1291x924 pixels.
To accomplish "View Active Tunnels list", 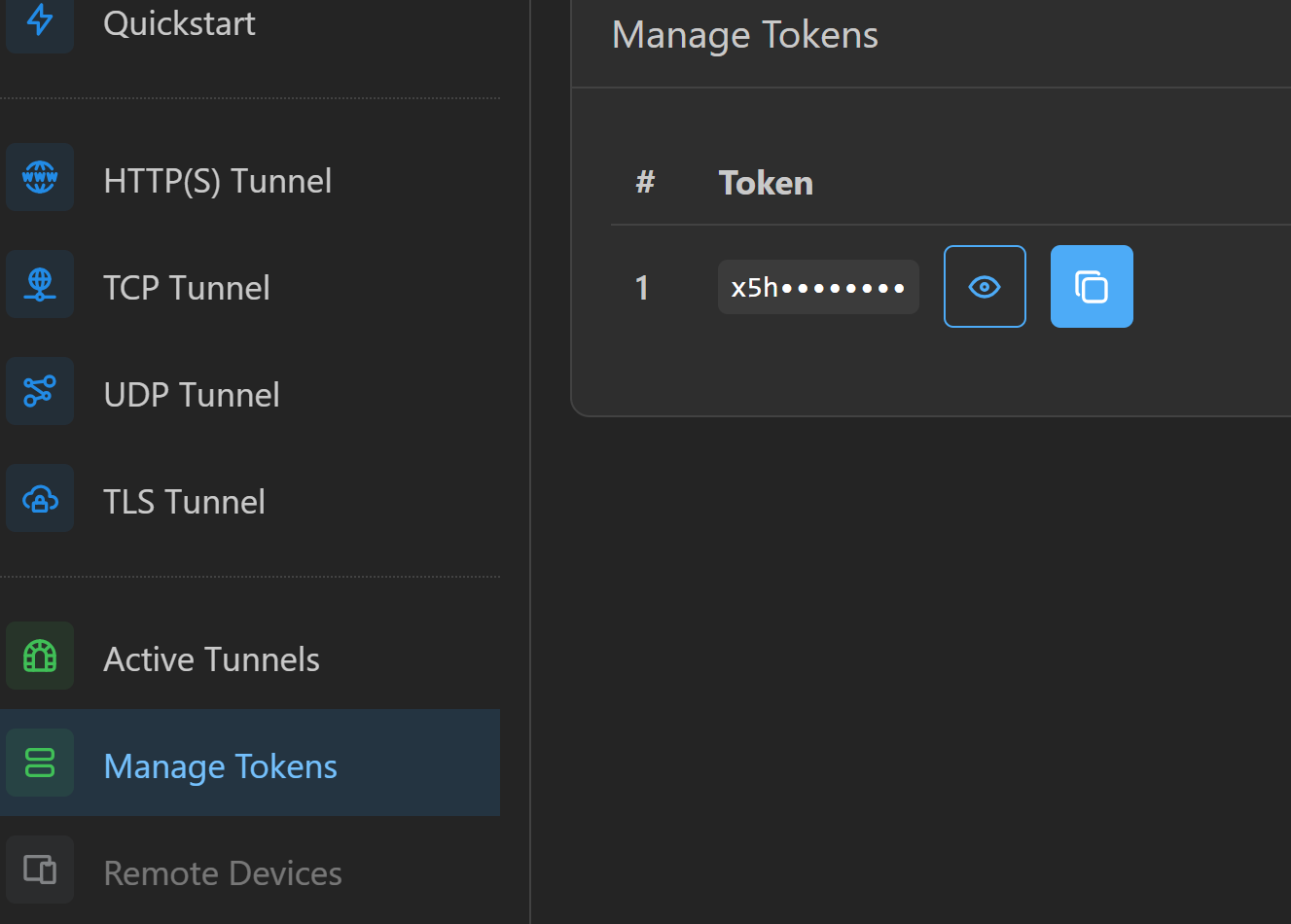I will point(211,659).
